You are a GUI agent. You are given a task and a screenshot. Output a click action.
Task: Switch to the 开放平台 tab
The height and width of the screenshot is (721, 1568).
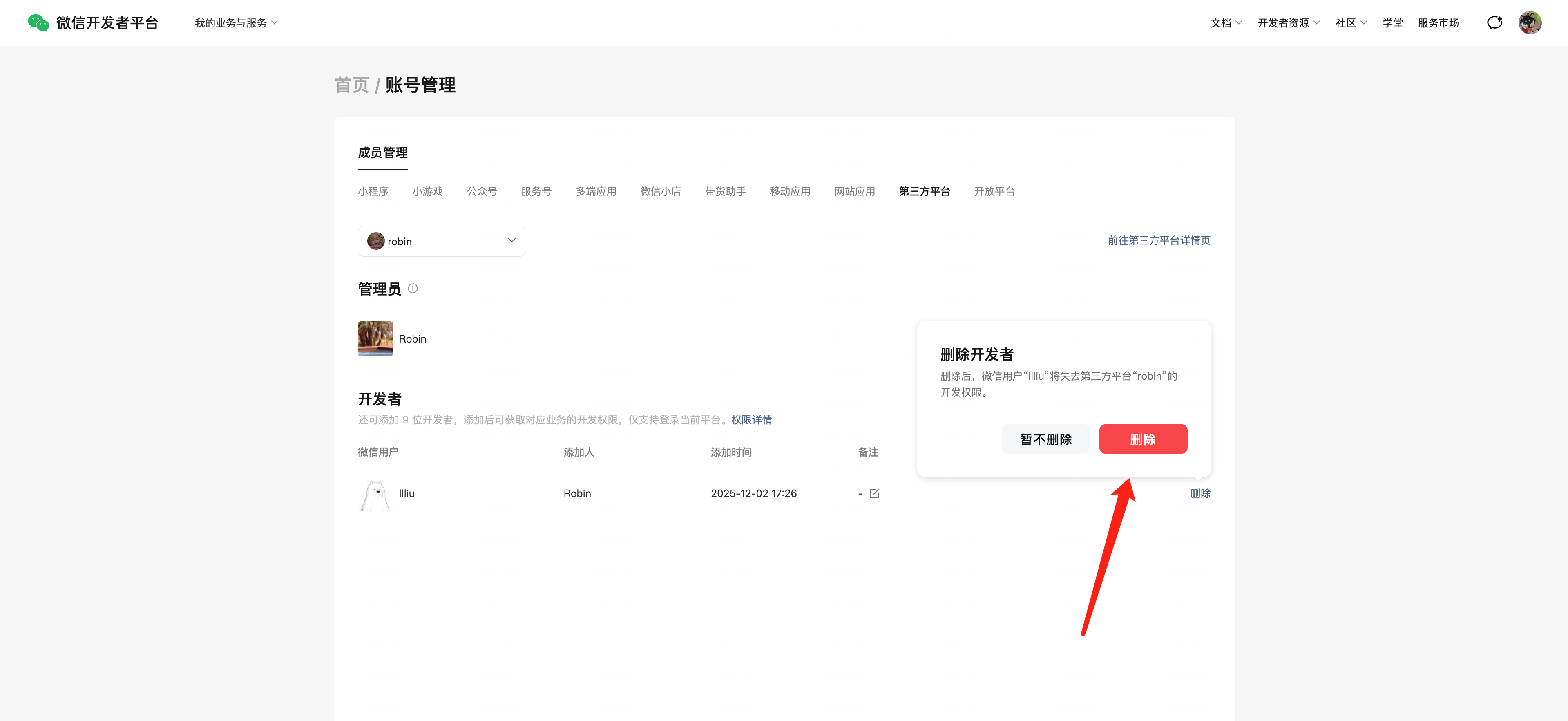pos(994,191)
